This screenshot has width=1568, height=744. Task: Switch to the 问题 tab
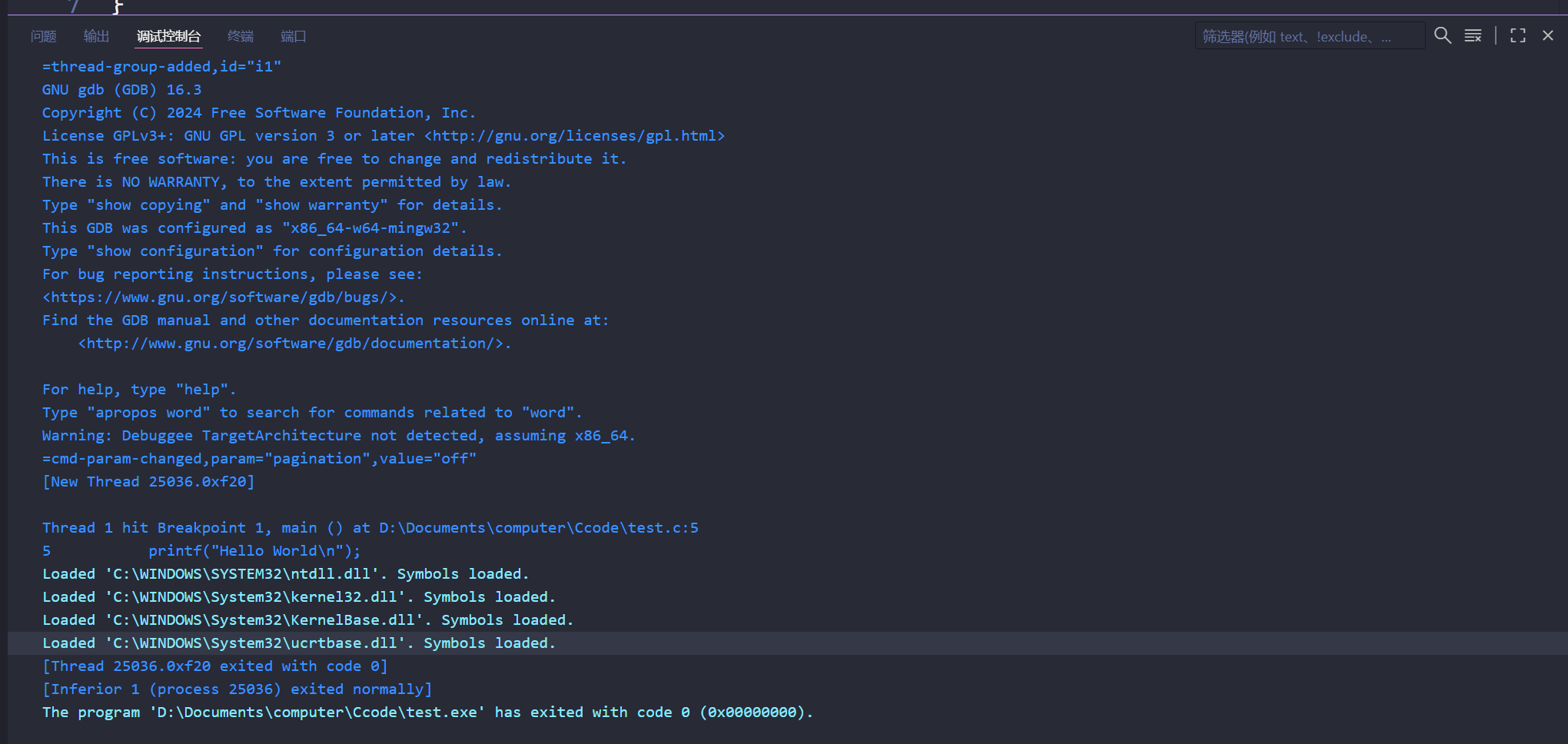point(44,36)
